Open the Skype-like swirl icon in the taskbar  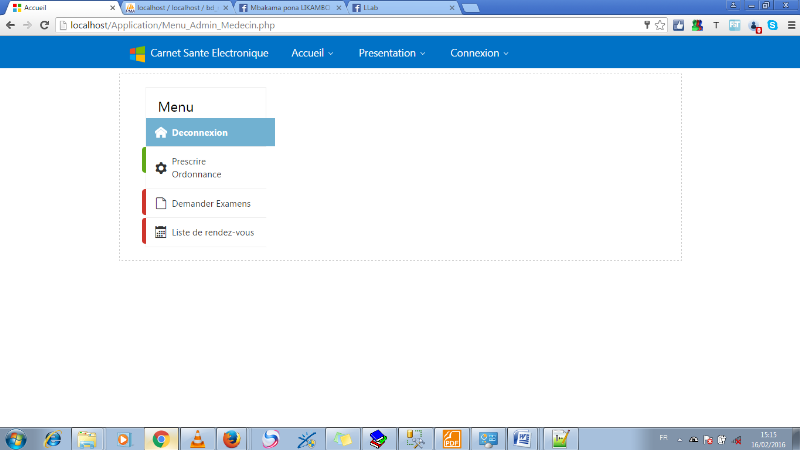(270, 439)
